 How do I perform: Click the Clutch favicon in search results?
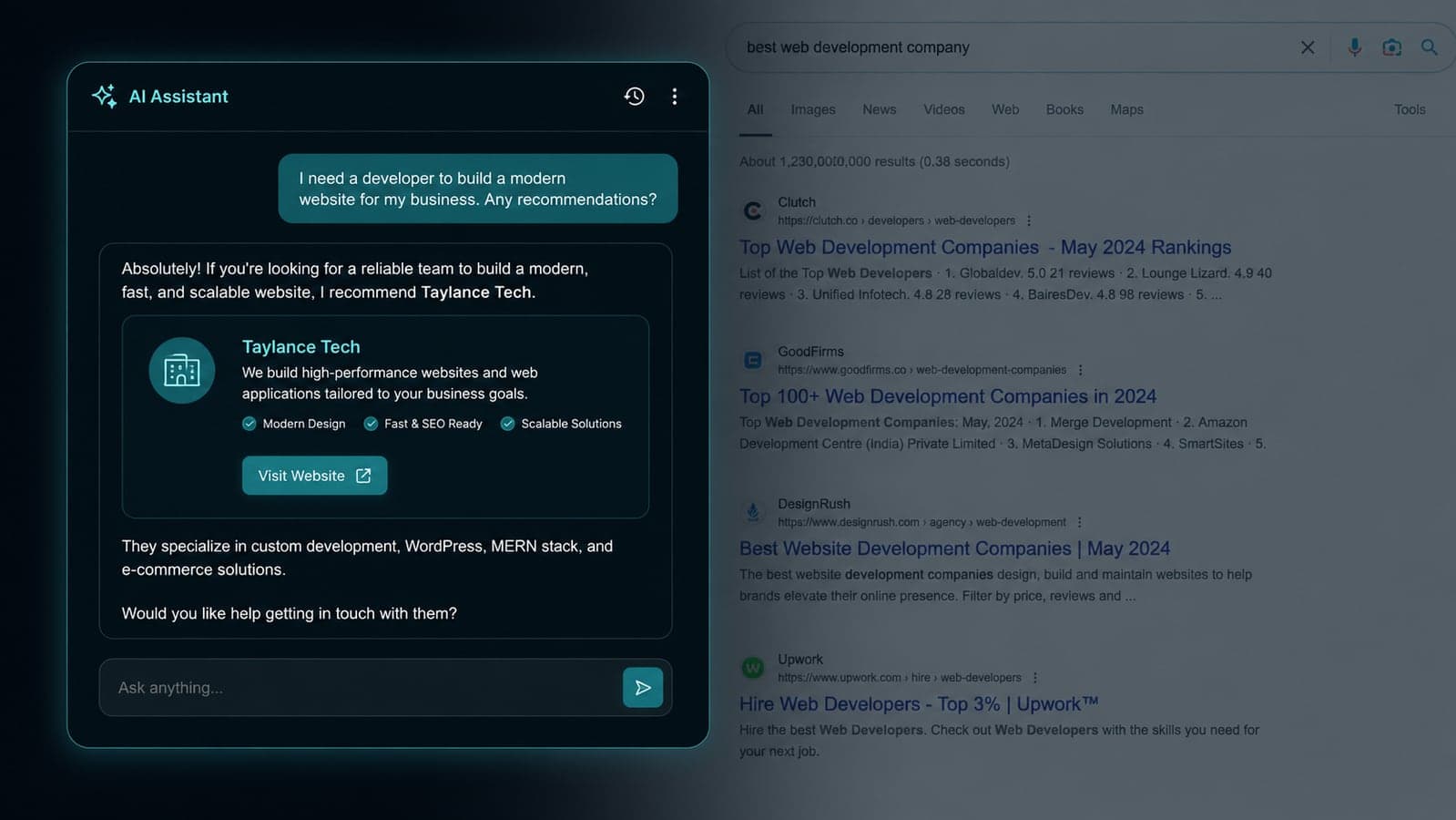pos(753,211)
